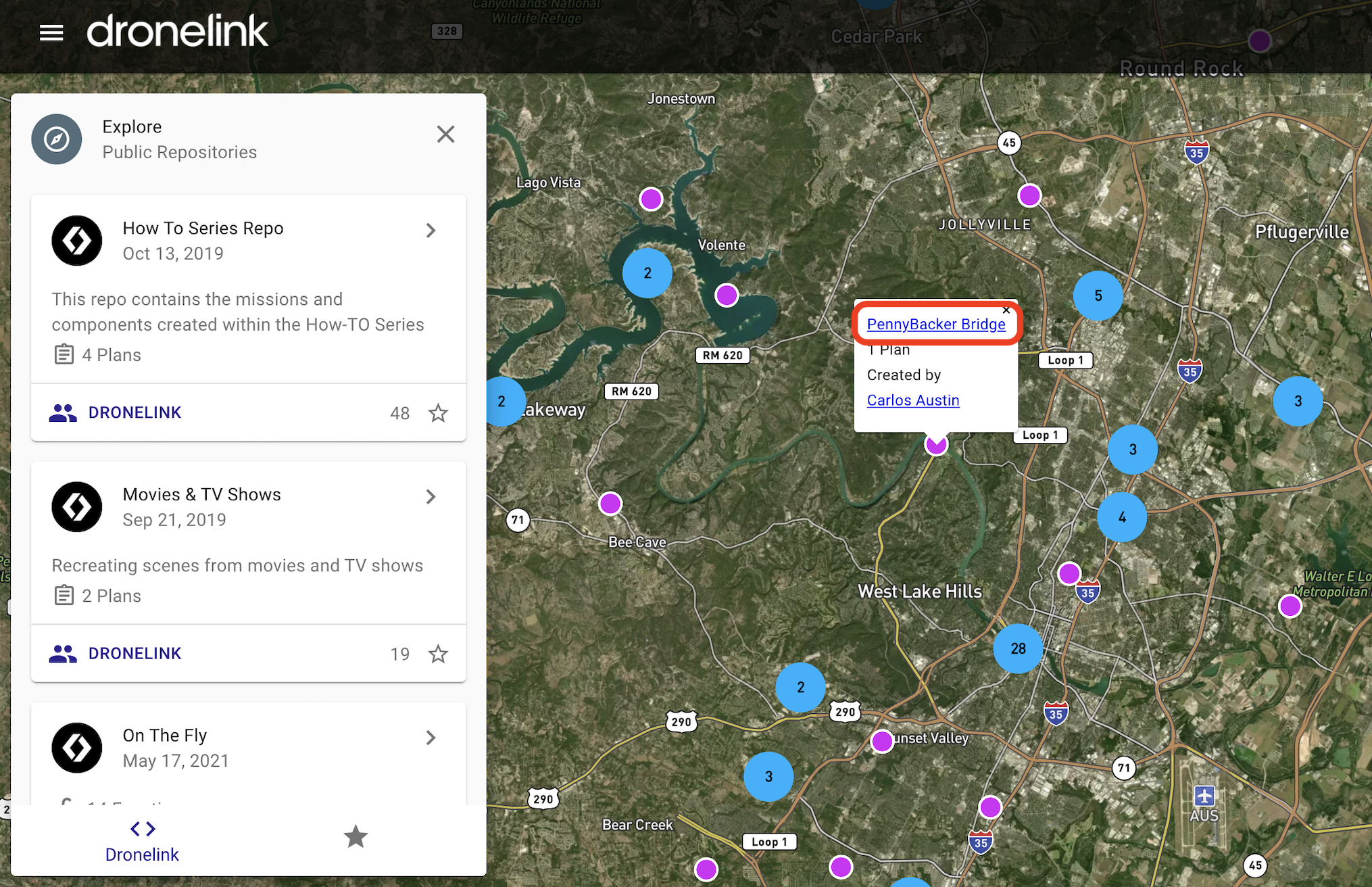Expand Movies & TV Shows chevron

431,497
